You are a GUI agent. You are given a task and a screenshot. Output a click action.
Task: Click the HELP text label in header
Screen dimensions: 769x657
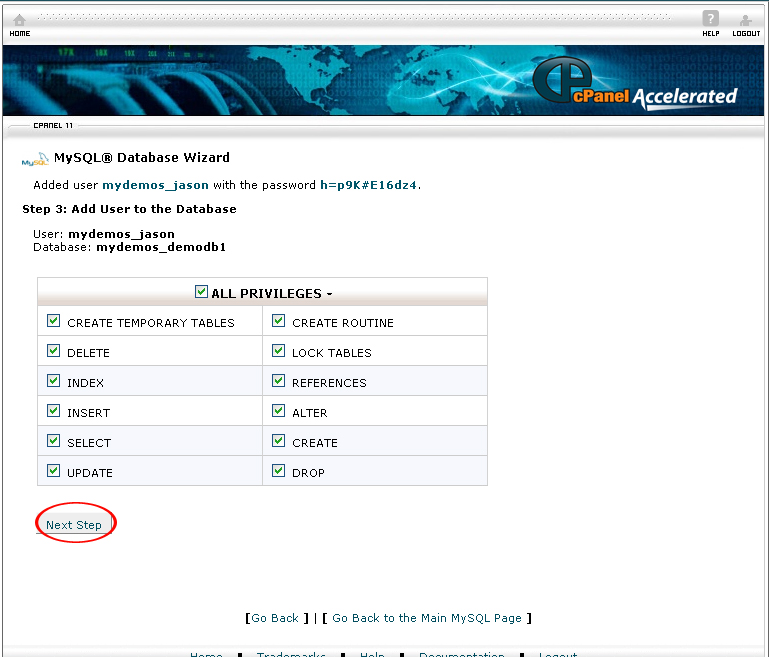point(711,33)
